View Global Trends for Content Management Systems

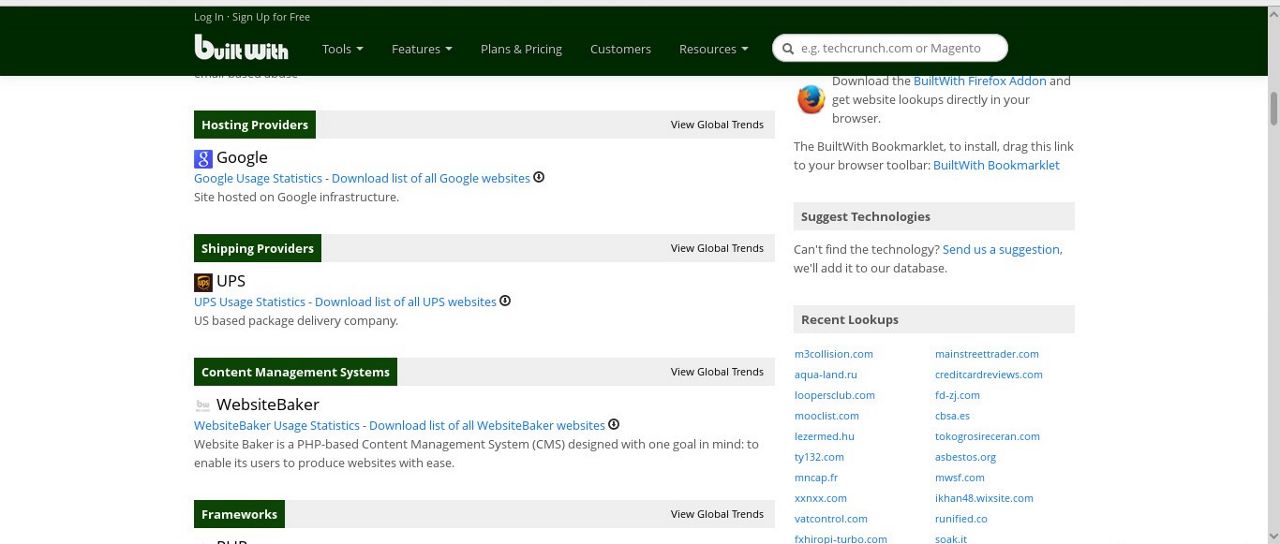point(717,372)
